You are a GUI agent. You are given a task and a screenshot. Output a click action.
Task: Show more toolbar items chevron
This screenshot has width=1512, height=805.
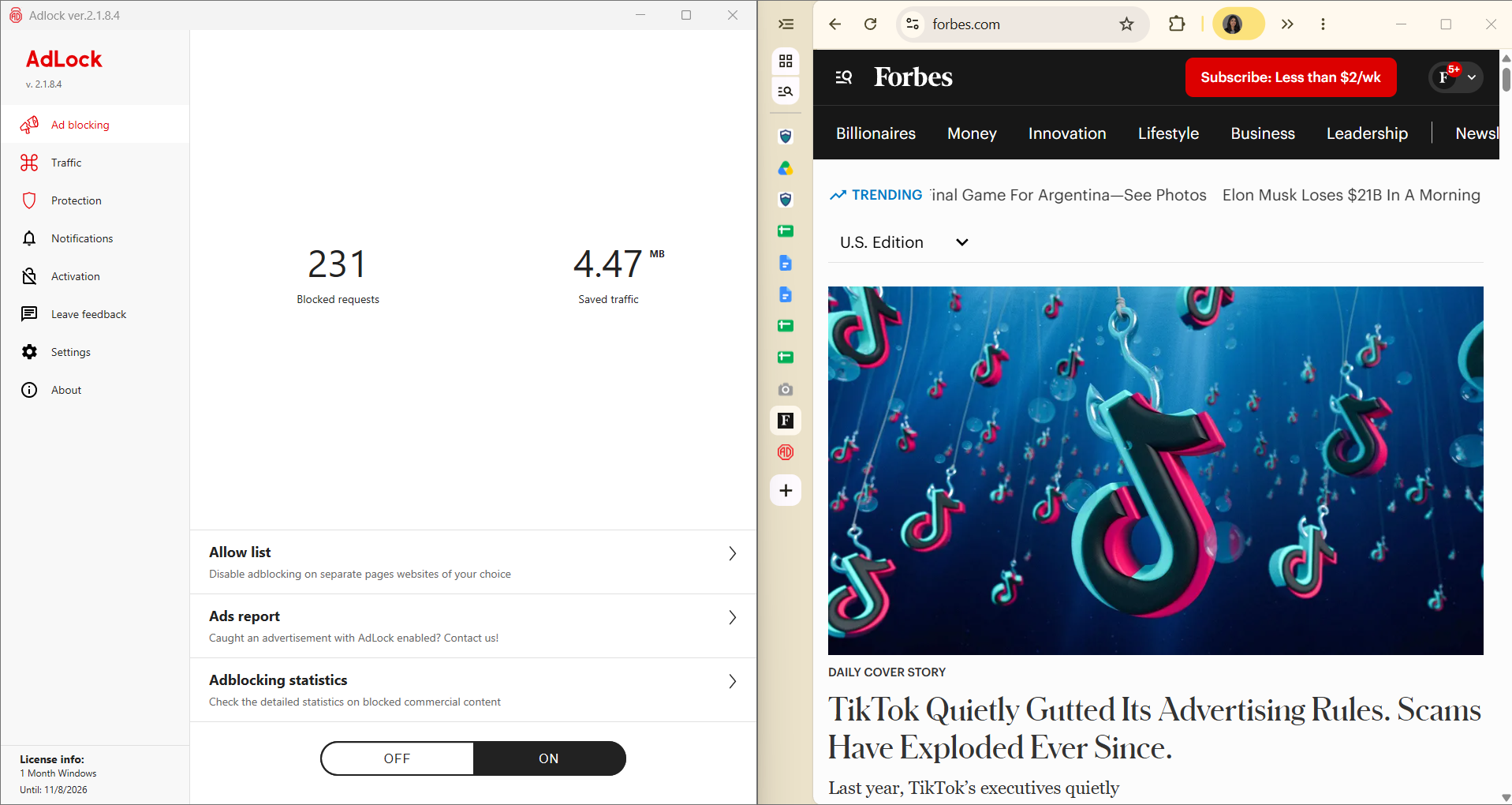point(1287,24)
